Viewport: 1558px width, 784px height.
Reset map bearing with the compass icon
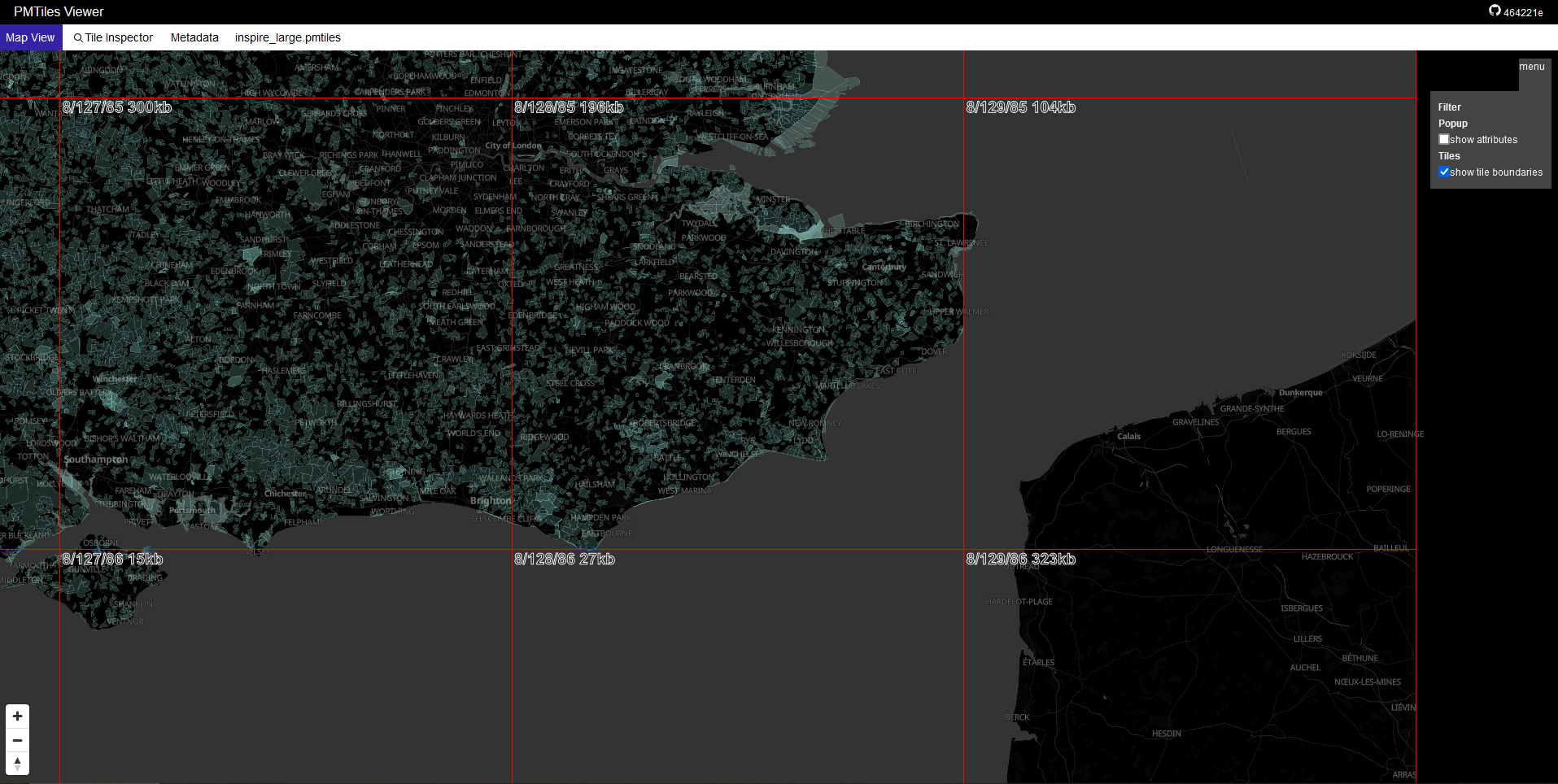[x=16, y=764]
